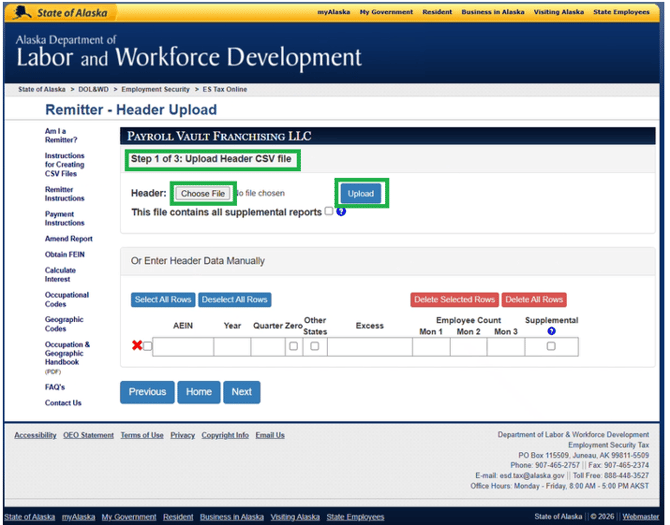
Task: Open My Government top menu
Action: pyautogui.click(x=386, y=12)
